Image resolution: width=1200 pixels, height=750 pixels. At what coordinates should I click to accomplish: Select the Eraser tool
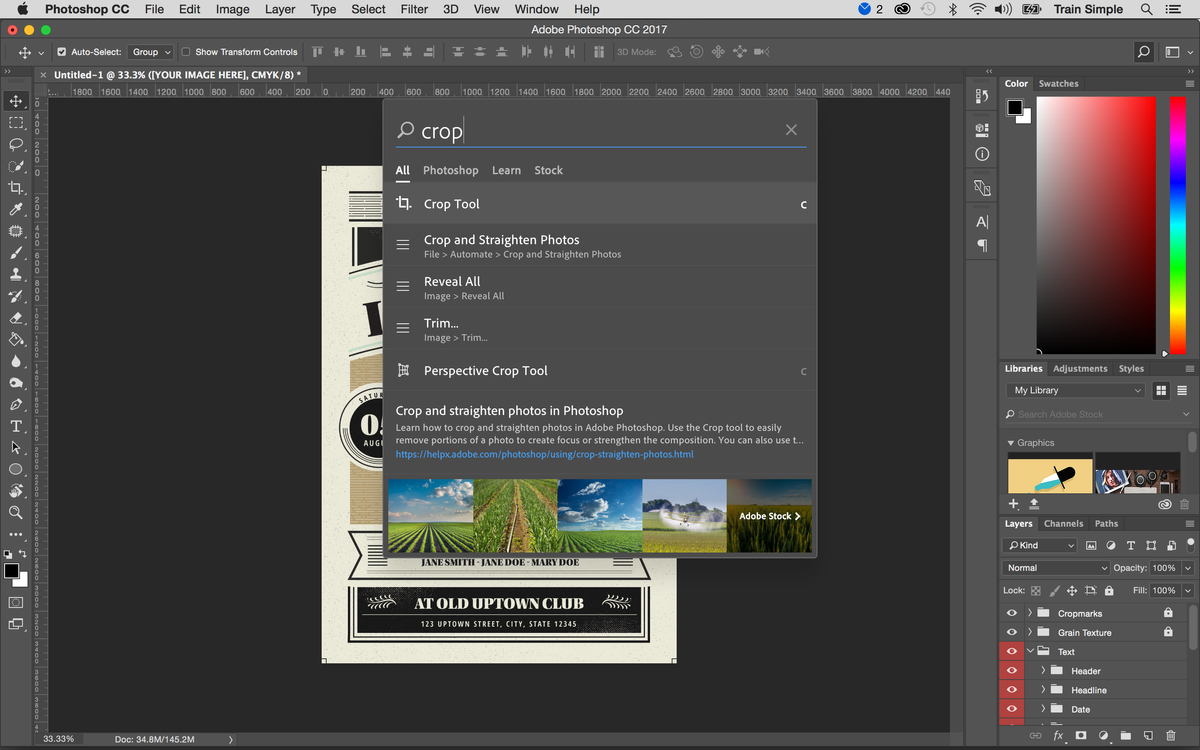[x=16, y=318]
